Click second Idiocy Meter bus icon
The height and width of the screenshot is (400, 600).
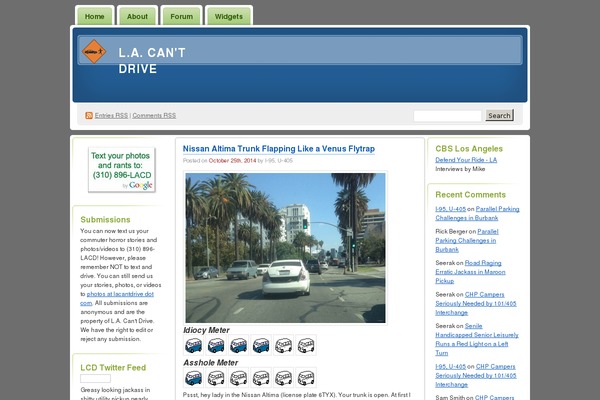216,345
